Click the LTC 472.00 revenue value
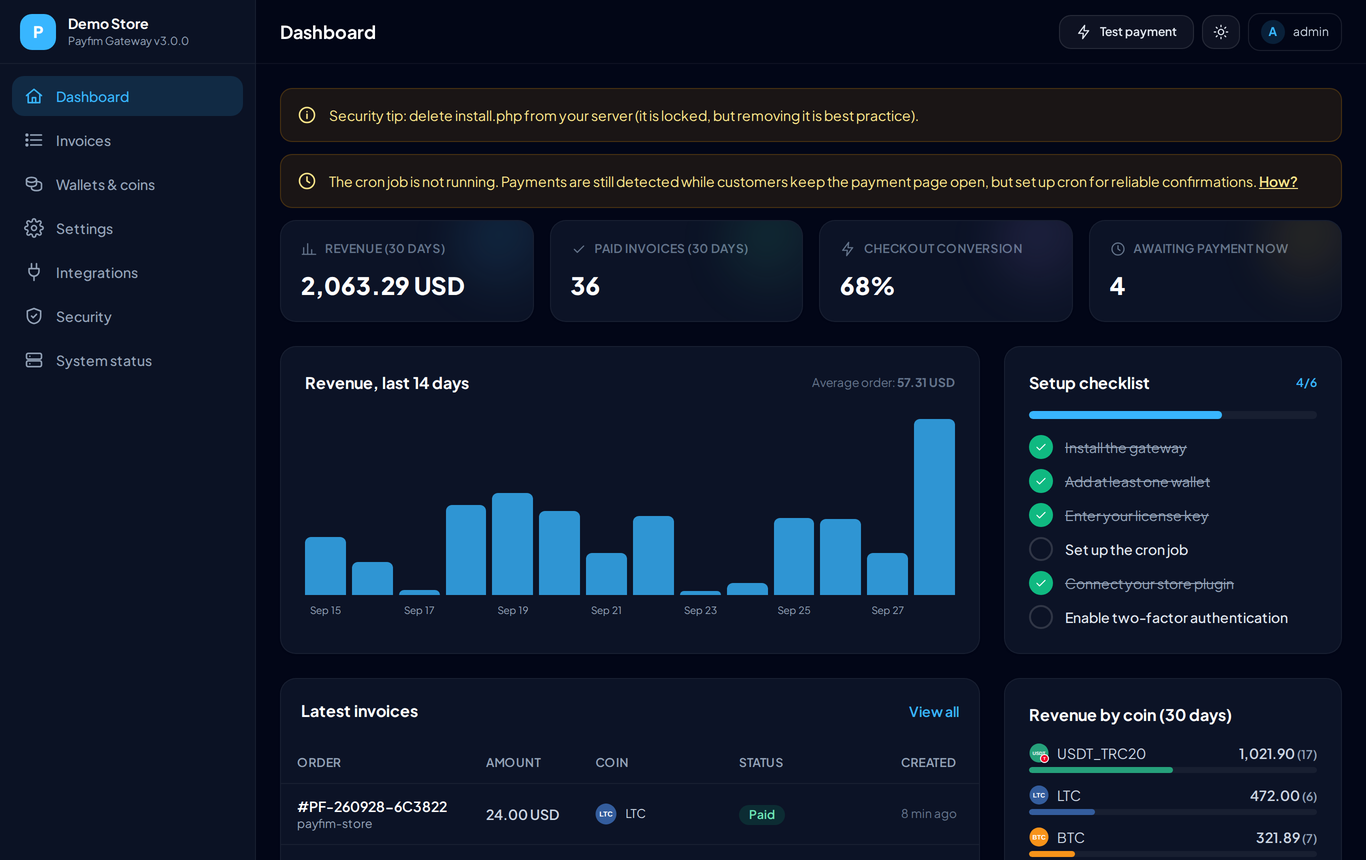 pyautogui.click(x=1275, y=796)
